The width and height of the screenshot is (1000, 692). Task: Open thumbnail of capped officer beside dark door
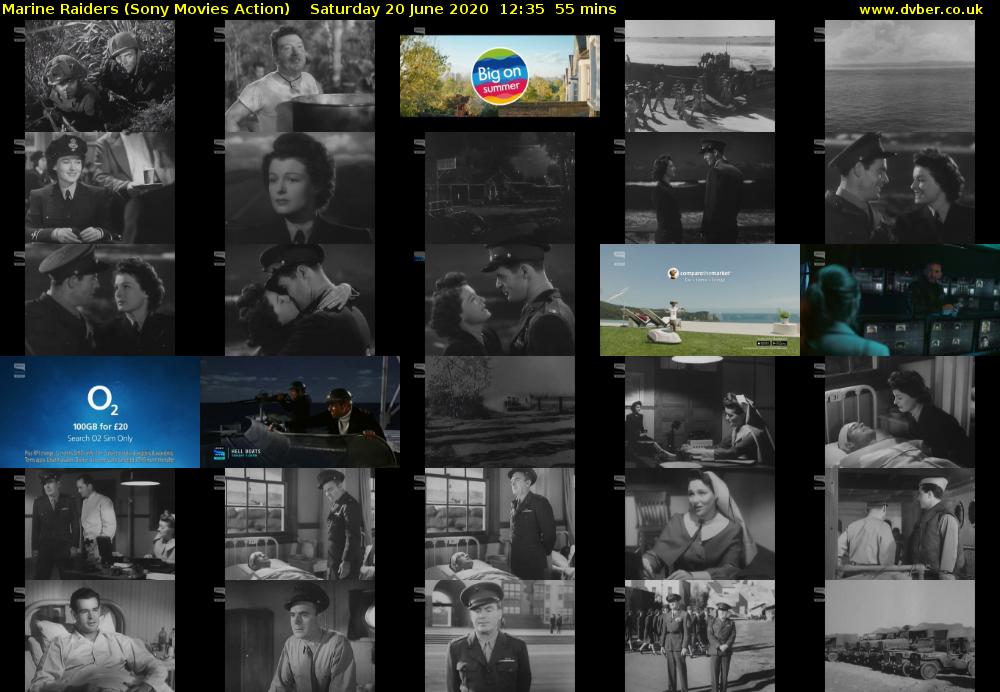[300, 636]
